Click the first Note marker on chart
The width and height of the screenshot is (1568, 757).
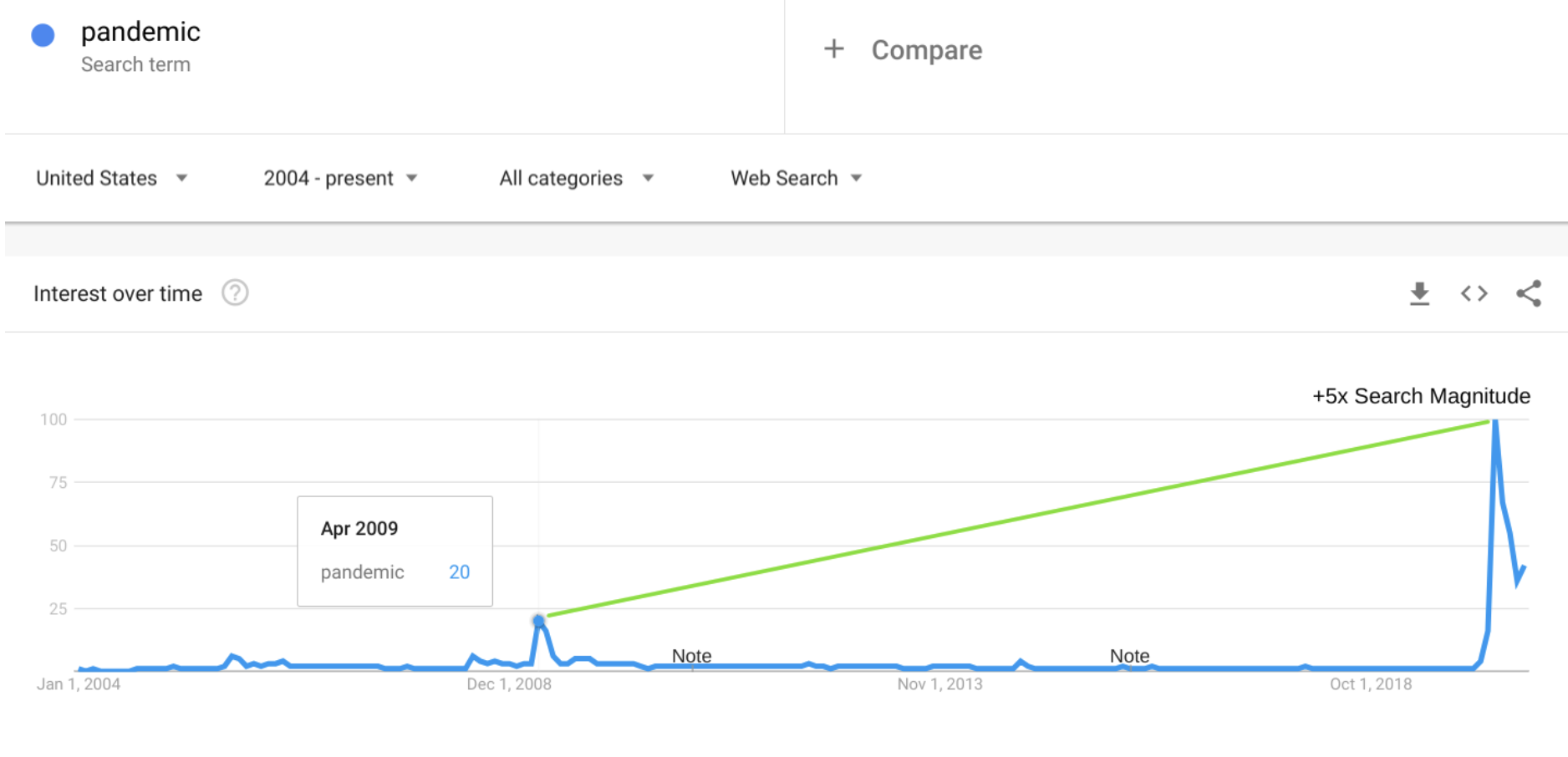tap(691, 656)
